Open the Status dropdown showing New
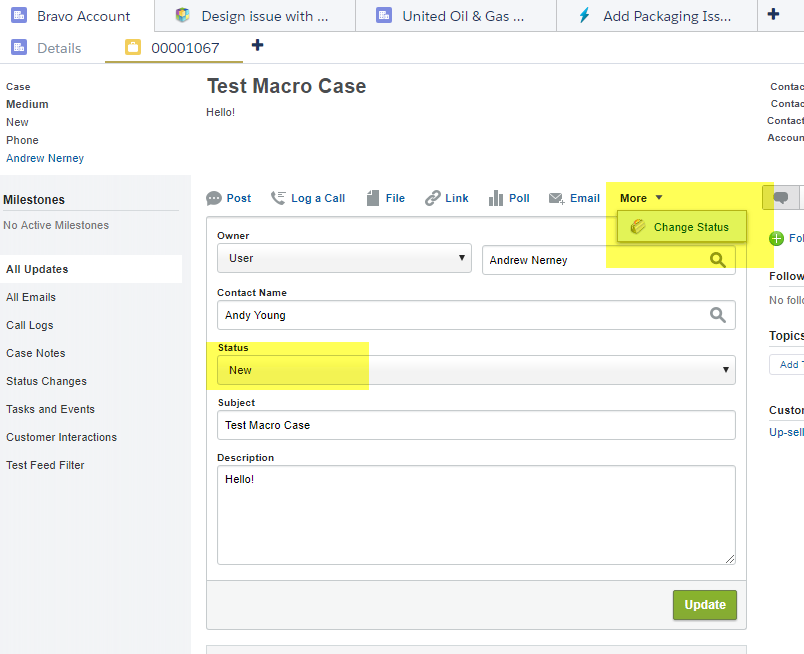 click(x=475, y=370)
